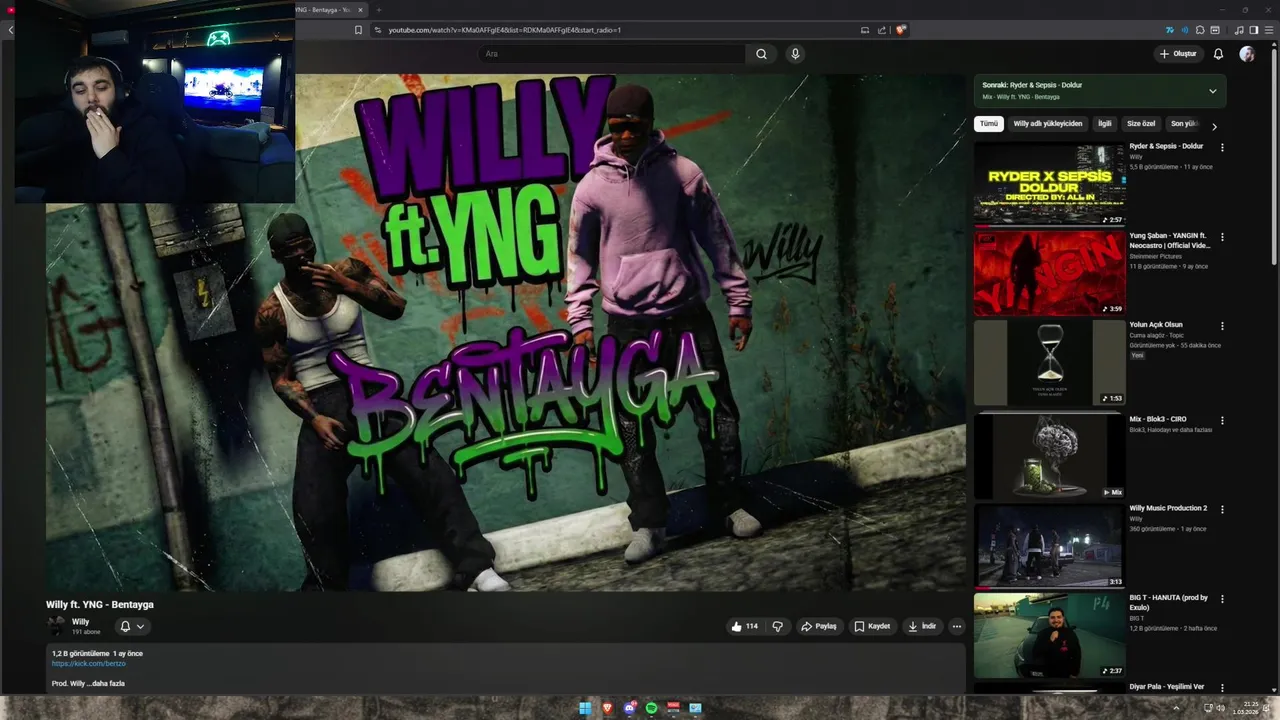
Task: Click the Oluştur create button
Action: (x=1178, y=54)
